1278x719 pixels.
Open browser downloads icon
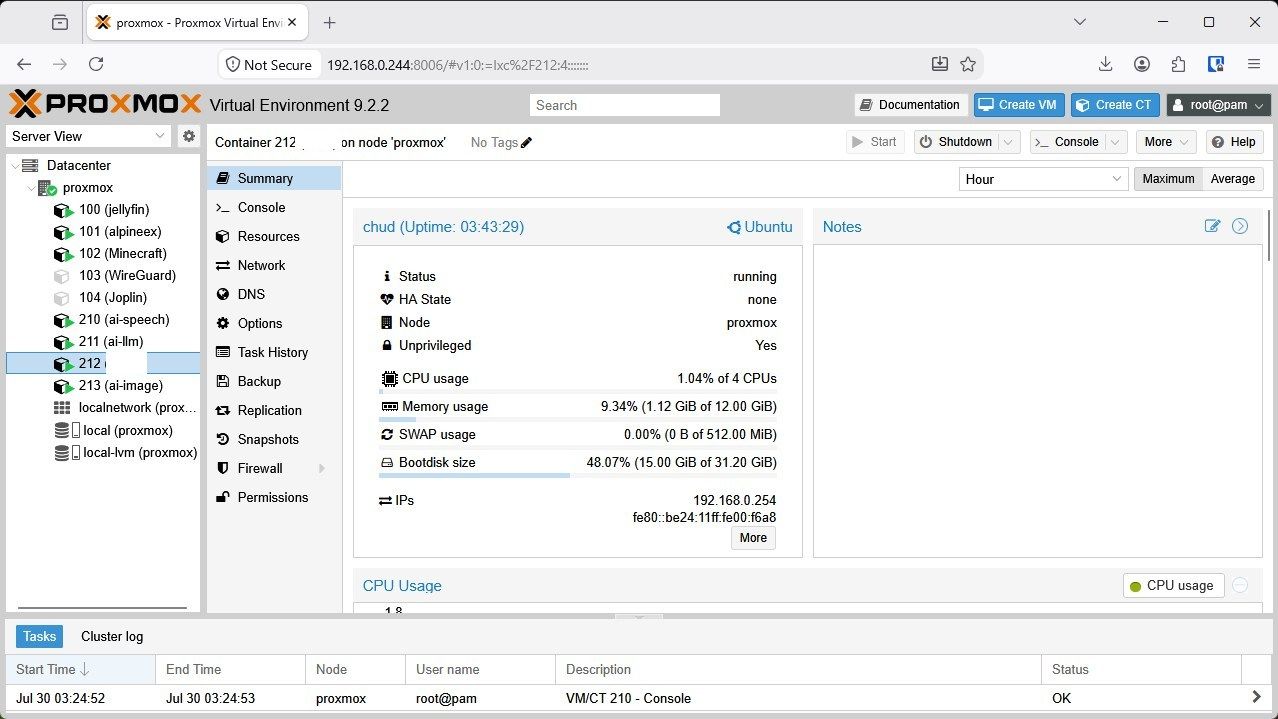click(x=1105, y=64)
